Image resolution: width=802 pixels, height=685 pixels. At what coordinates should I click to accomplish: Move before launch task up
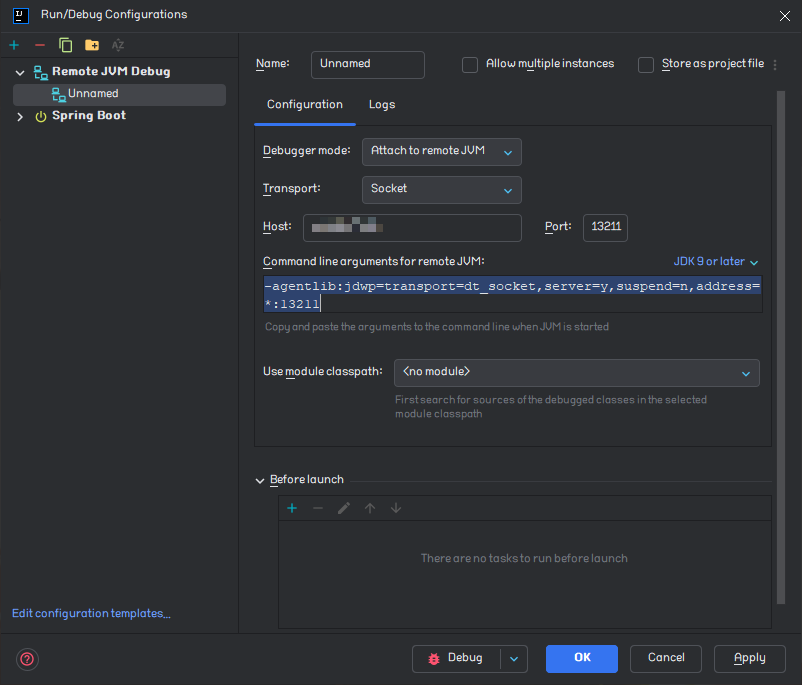370,508
